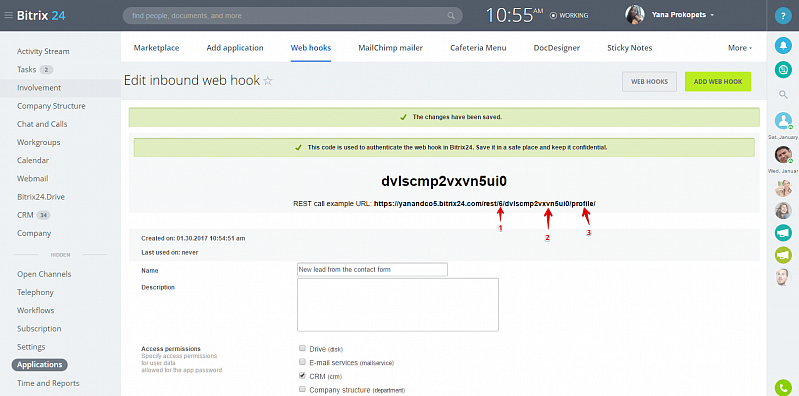Enable the Drive (disk) permission checkbox

point(302,349)
